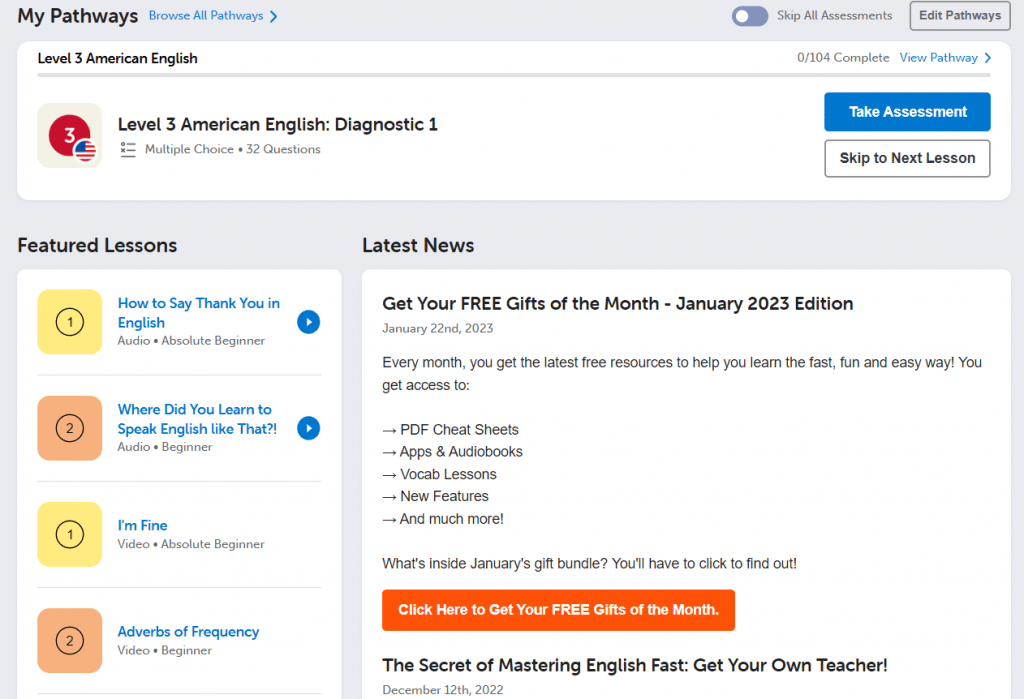Open 'The Secret of Mastering English Fast' headline
The image size is (1024, 699).
click(635, 665)
